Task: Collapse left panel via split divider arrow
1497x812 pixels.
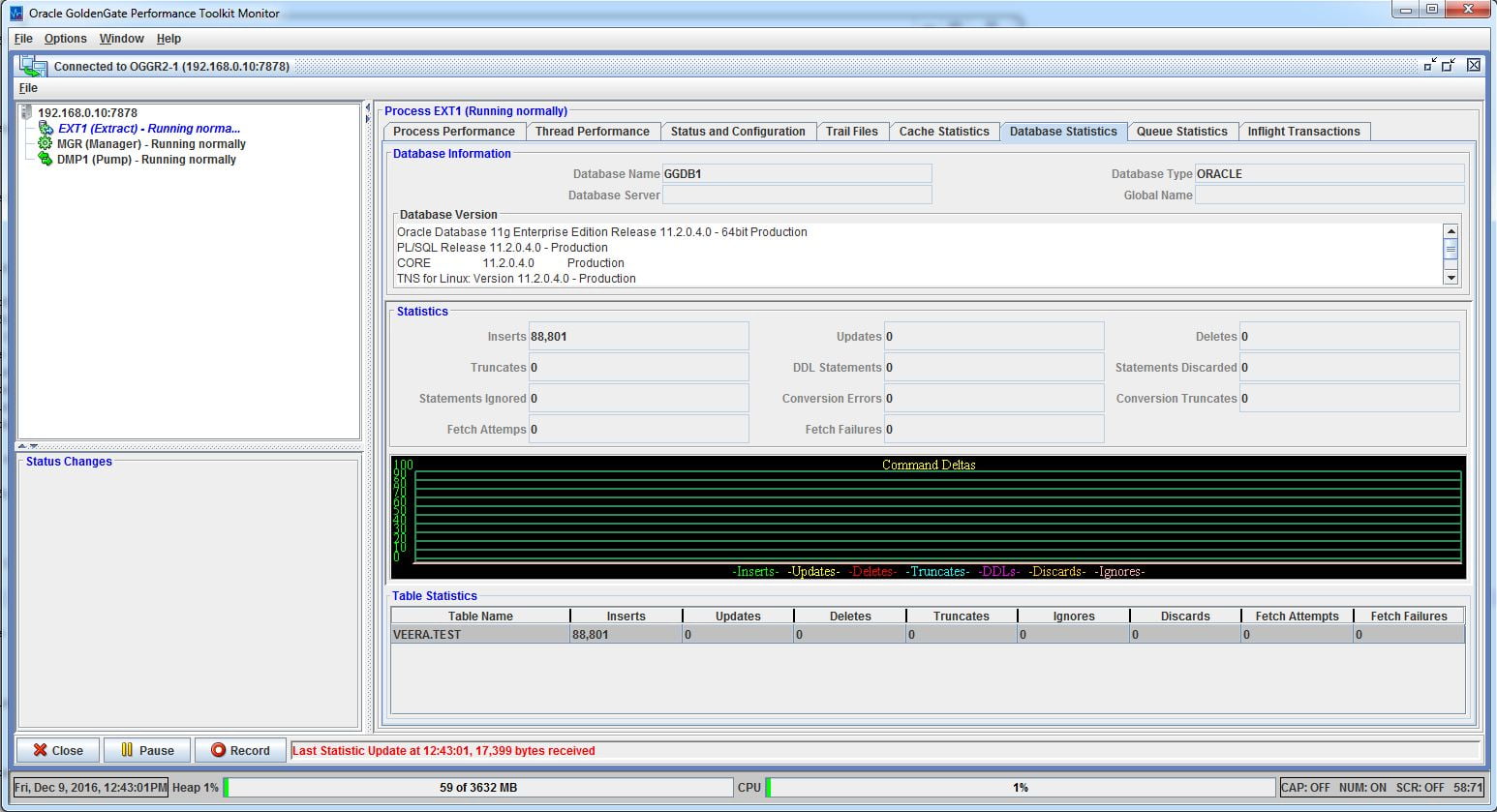Action: point(367,108)
